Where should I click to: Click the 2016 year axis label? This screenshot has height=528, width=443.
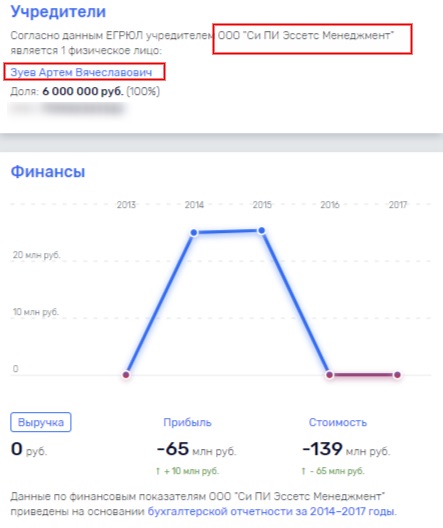click(330, 205)
